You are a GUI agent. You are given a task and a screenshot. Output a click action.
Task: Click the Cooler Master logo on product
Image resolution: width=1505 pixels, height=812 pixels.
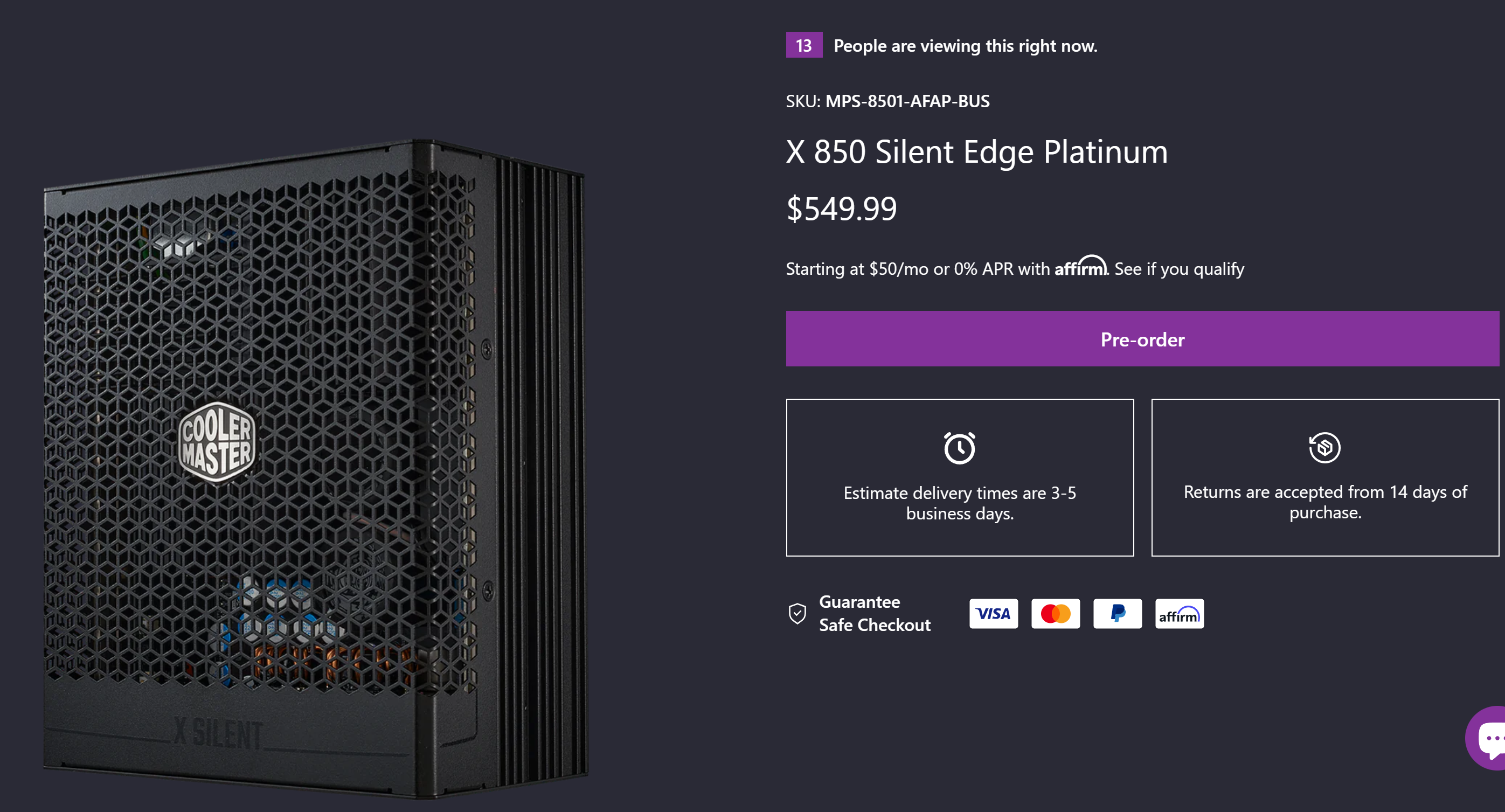point(217,442)
